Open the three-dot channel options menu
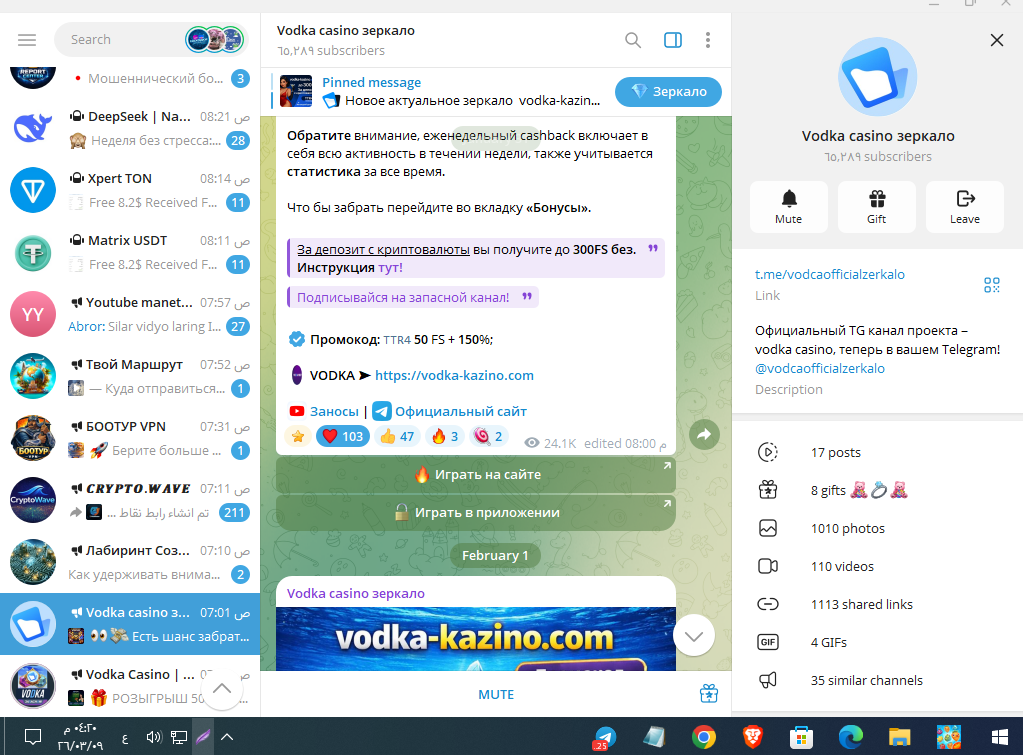Screen dimensions: 1023x755 (x=707, y=40)
